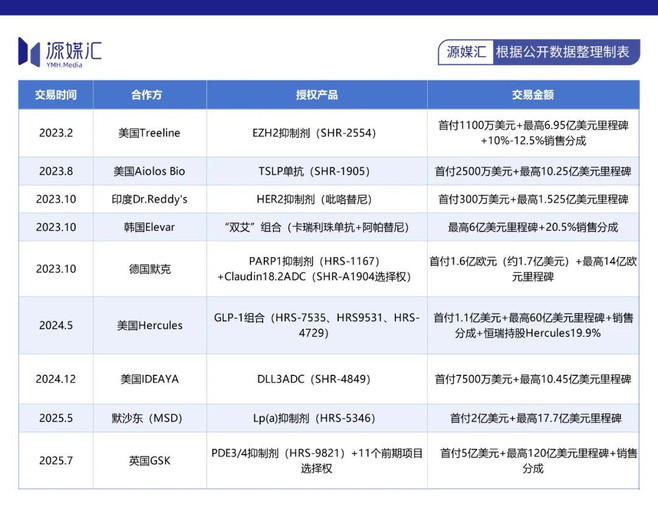658x507 pixels.
Task: Click the date in the 德国默克 row
Action: [56, 269]
